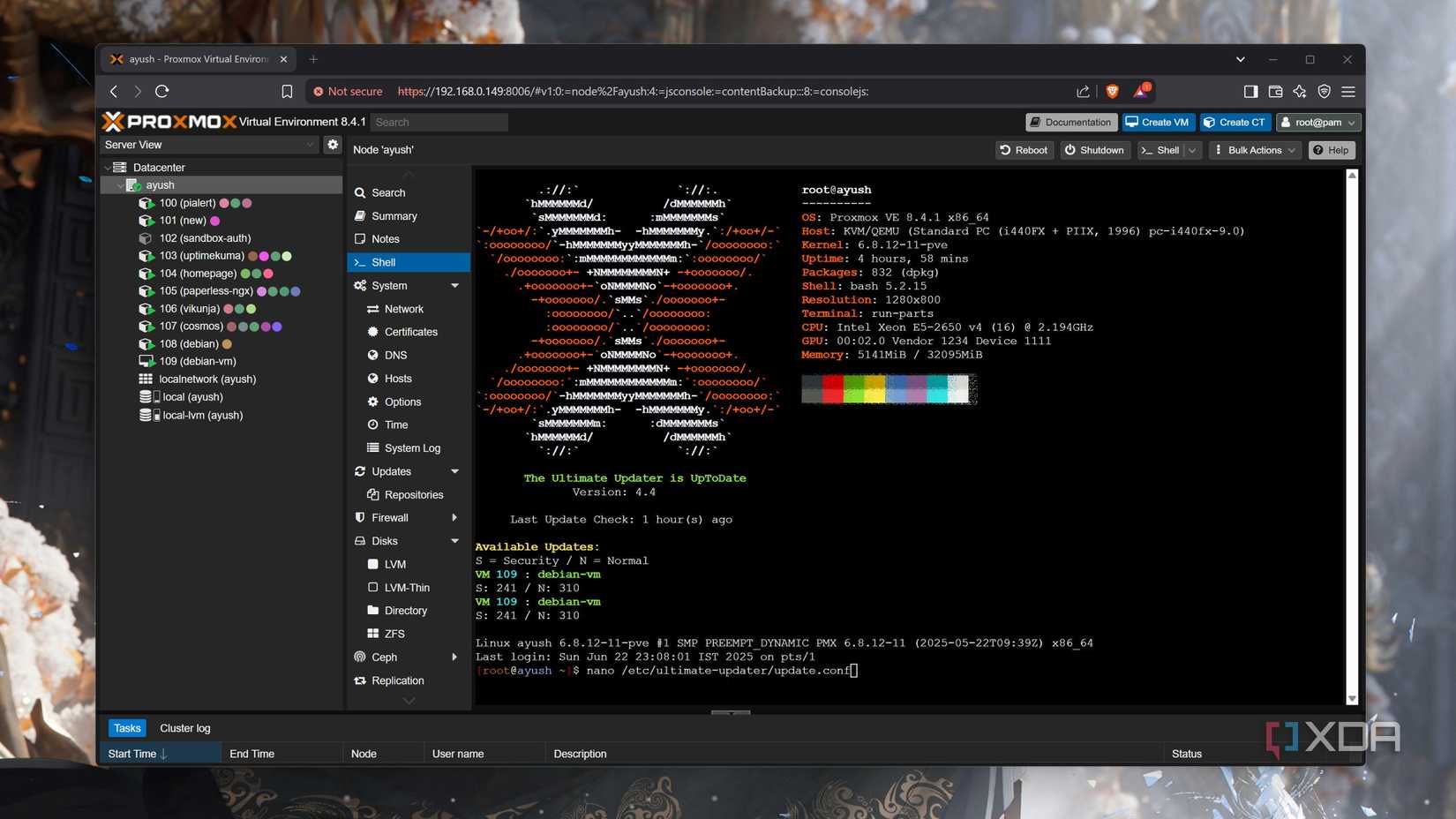View the System Log
Viewport: 1456px width, 819px height.
[x=412, y=447]
